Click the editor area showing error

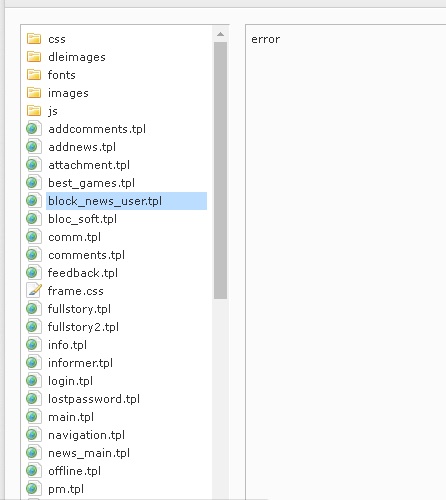[x=346, y=262]
